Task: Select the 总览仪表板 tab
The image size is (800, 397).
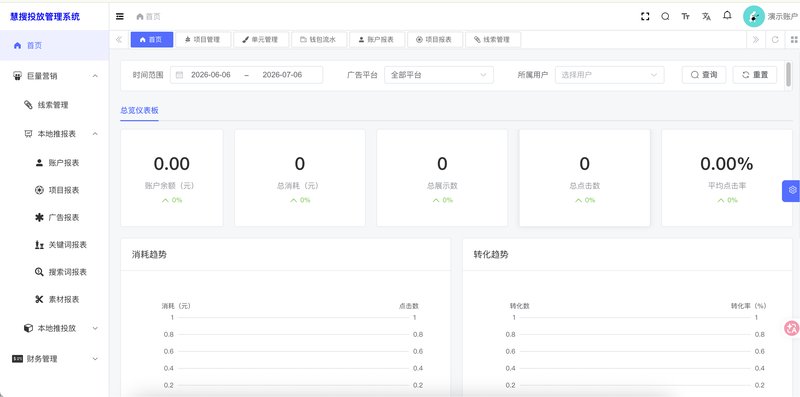Action: [x=139, y=110]
